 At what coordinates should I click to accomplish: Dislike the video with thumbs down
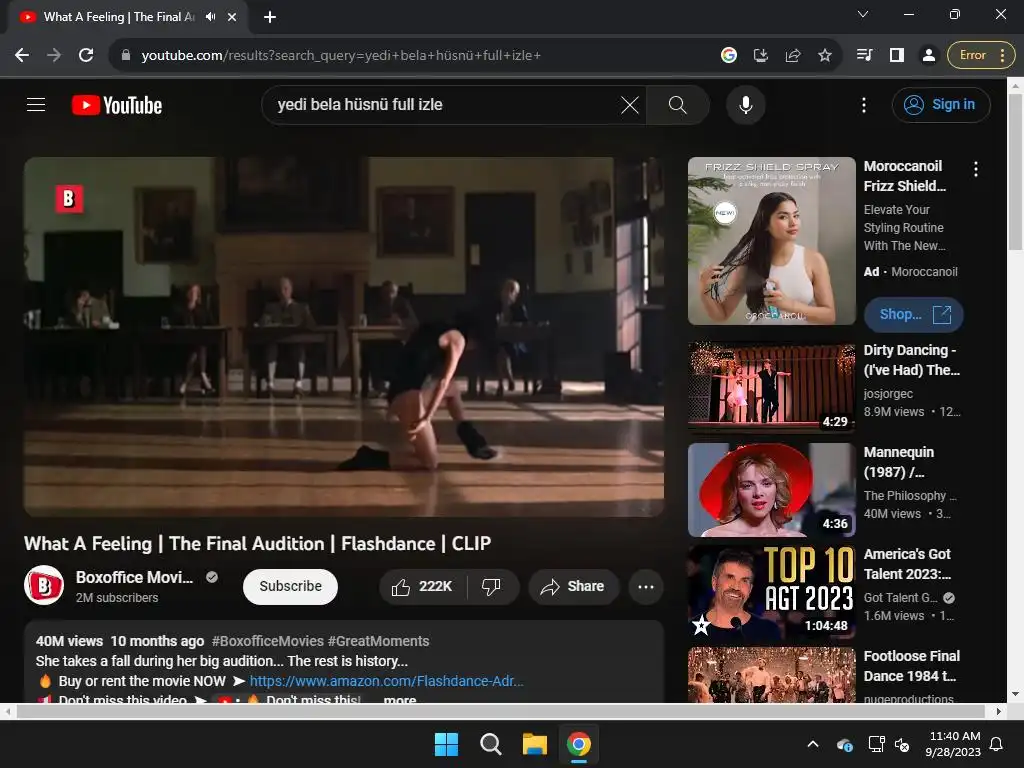[492, 586]
